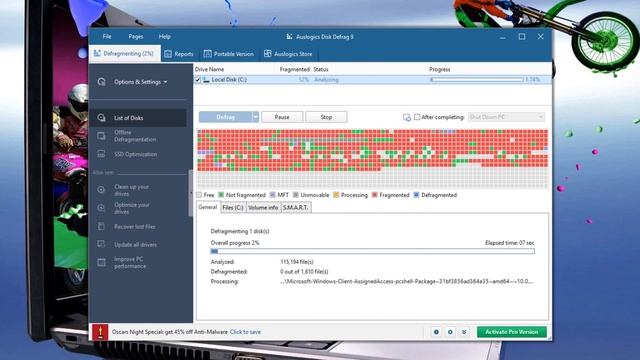This screenshot has width=640, height=360.
Task: Open the Click to save link
Action: [245, 332]
